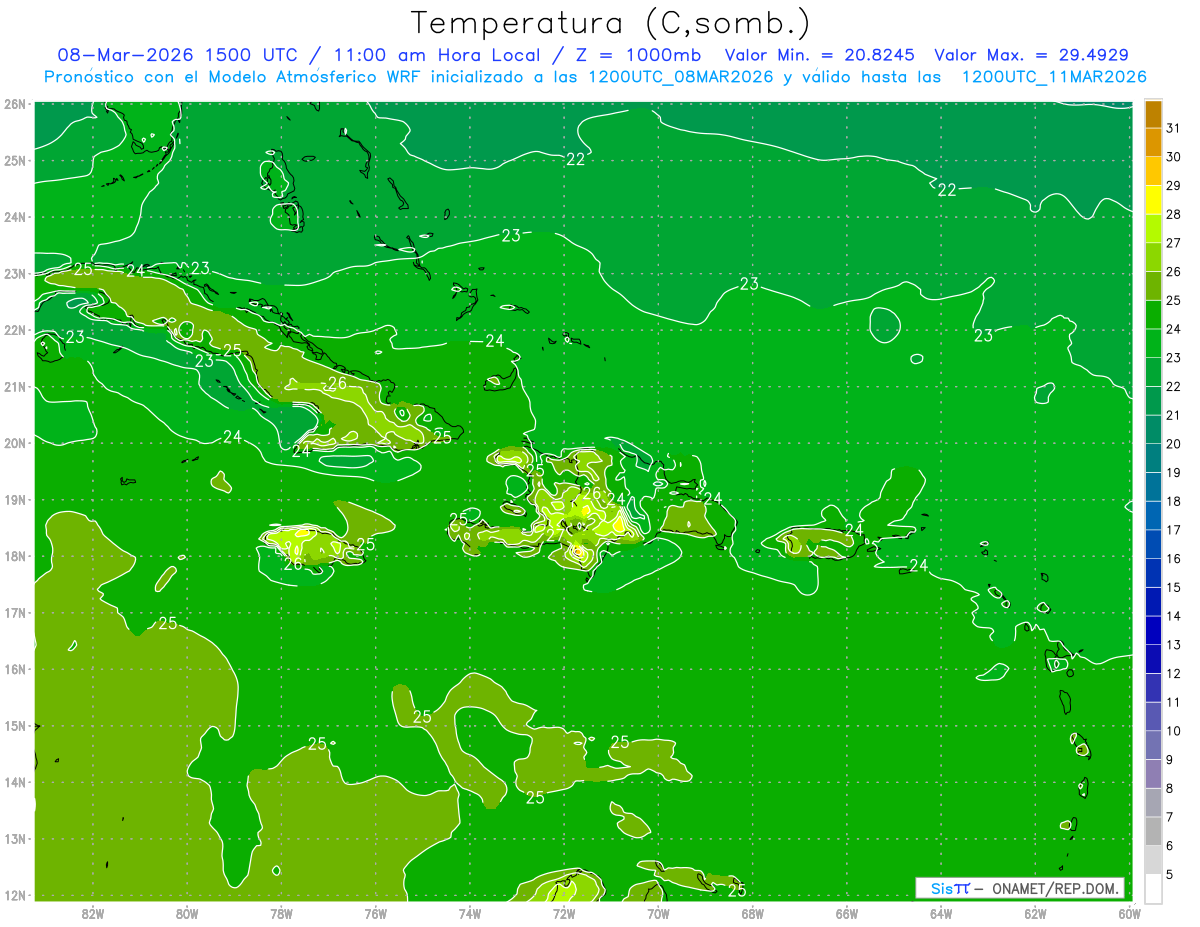Click the yellow legend swatch between 28 and 29

[1153, 200]
